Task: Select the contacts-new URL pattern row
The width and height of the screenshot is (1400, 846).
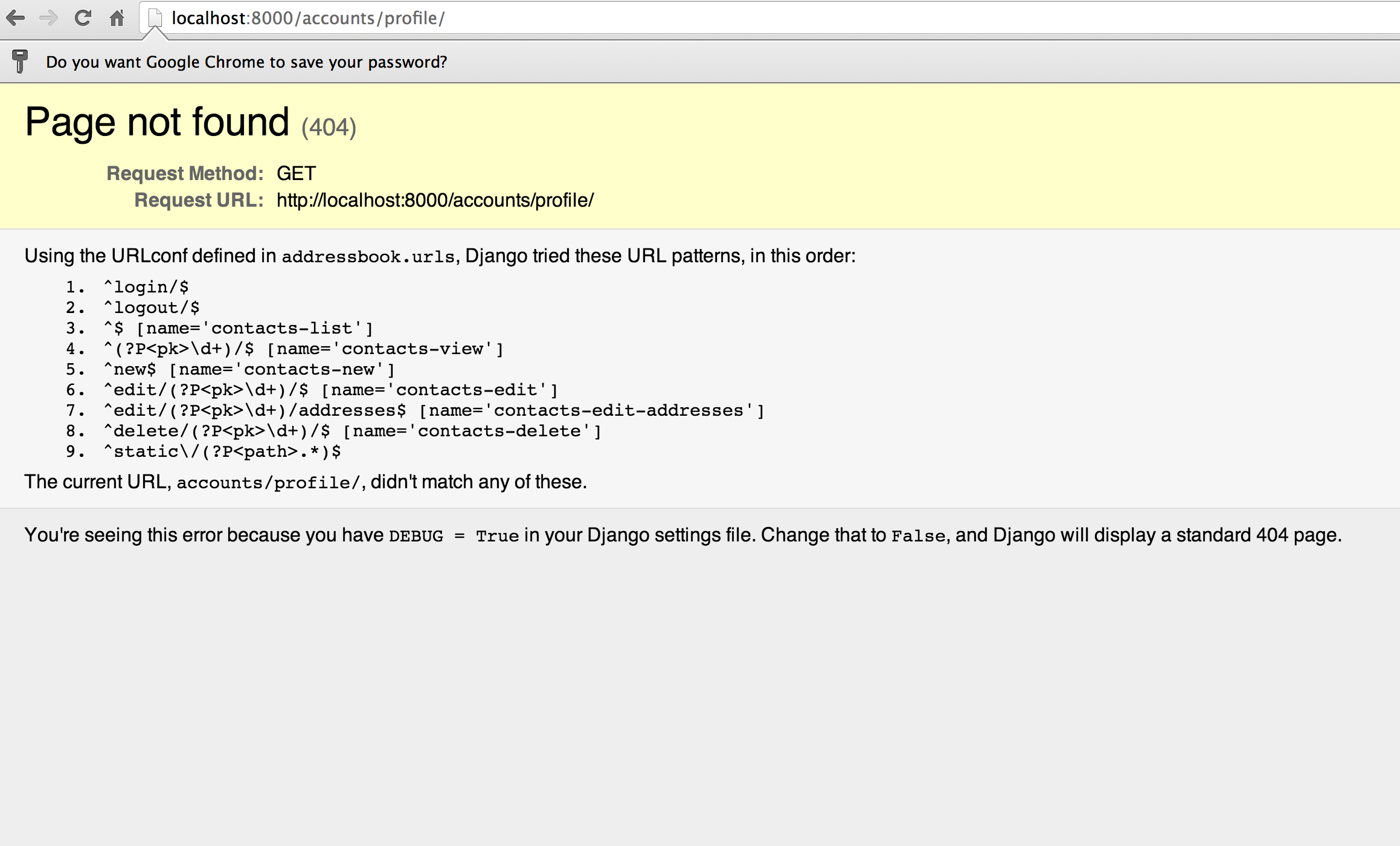Action: pos(249,369)
